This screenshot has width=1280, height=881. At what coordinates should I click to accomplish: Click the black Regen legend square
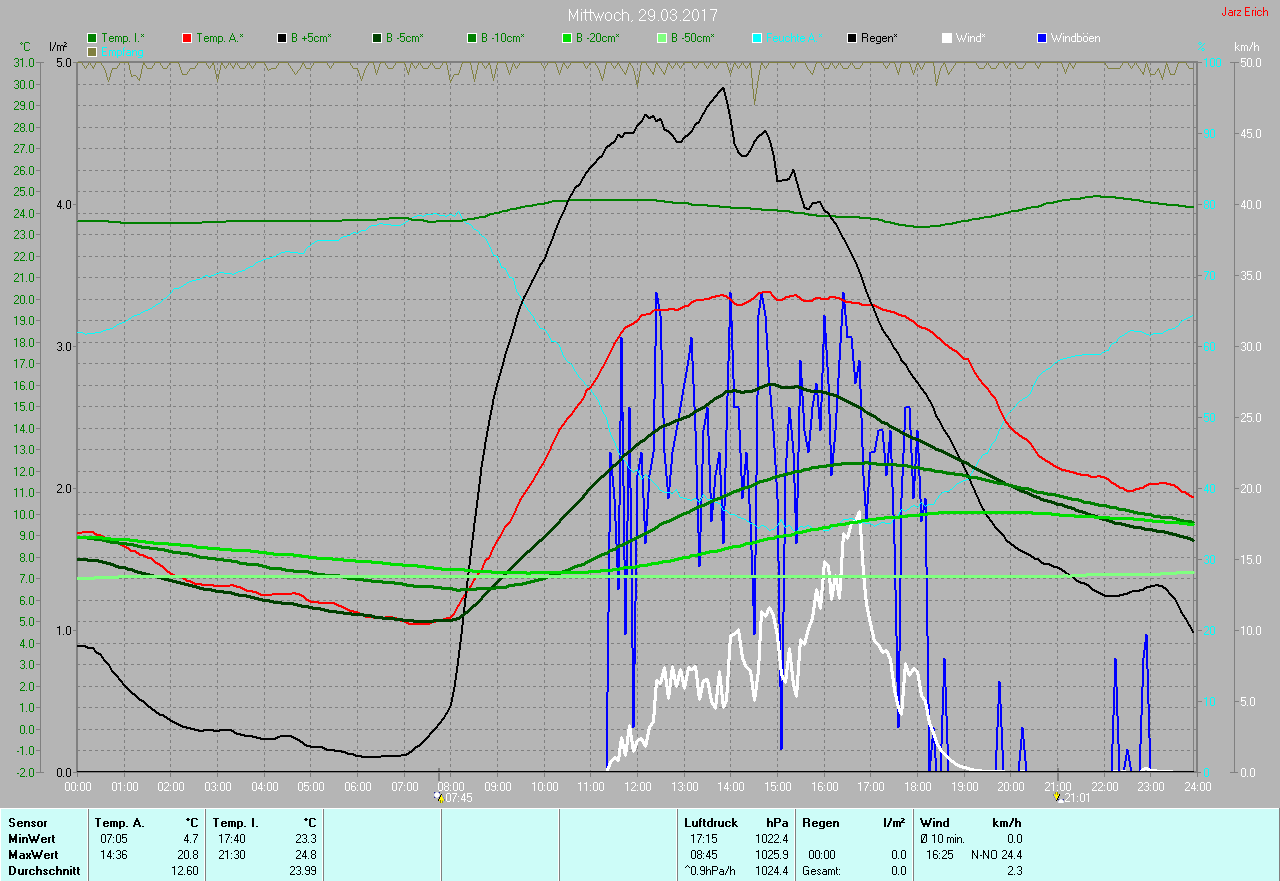(x=852, y=38)
